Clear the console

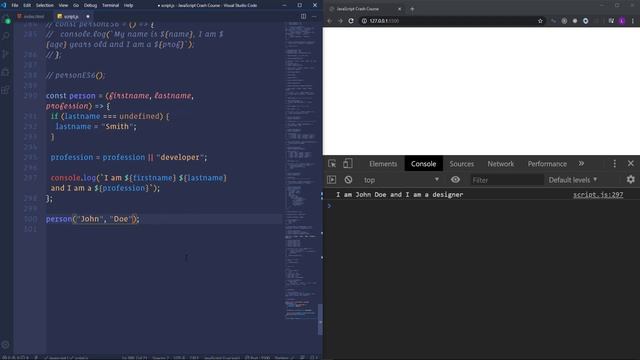pos(348,180)
